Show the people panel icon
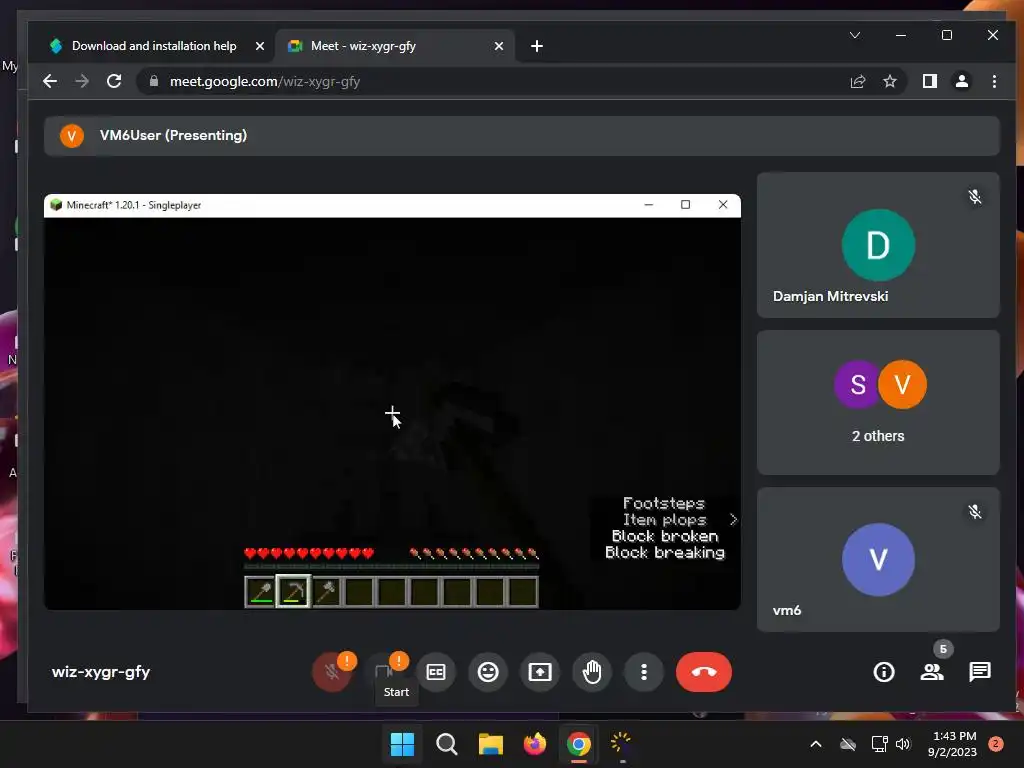The image size is (1024, 768). pos(932,672)
